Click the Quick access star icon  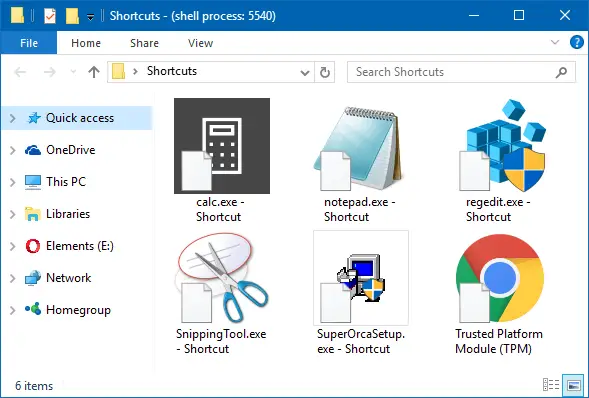[34, 118]
